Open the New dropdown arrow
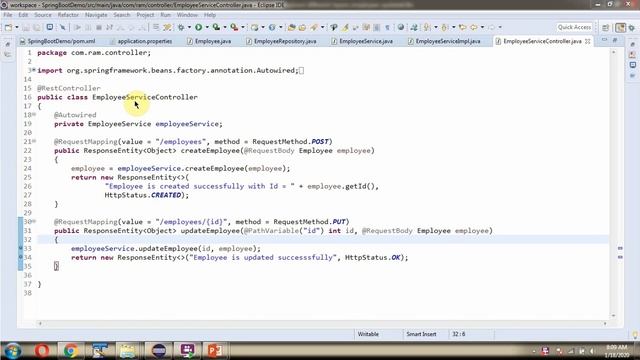640x360 pixels. tap(17, 27)
